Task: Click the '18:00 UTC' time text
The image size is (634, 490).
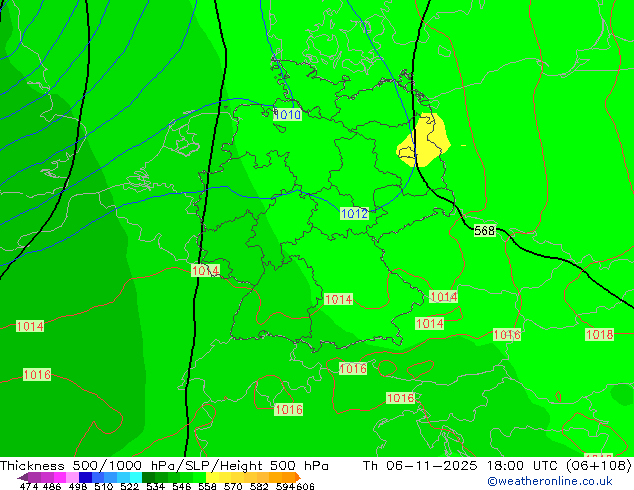Action: (x=524, y=465)
